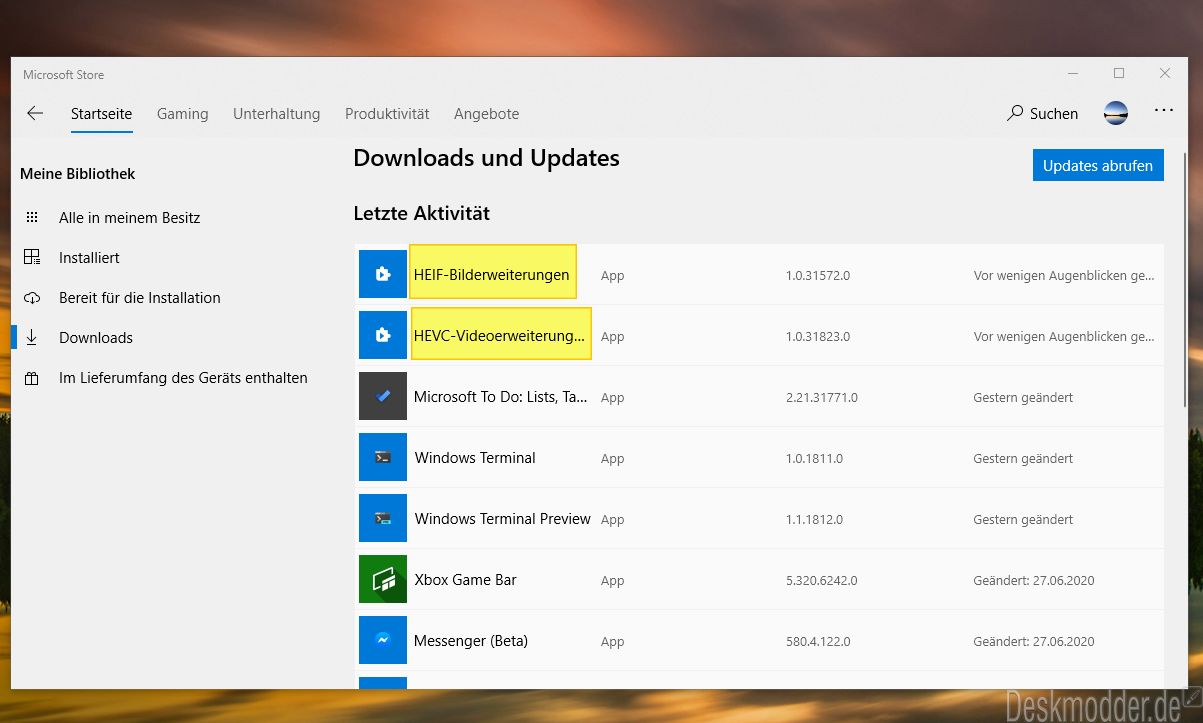
Task: Click the Windows Terminal Preview icon
Action: (x=383, y=518)
